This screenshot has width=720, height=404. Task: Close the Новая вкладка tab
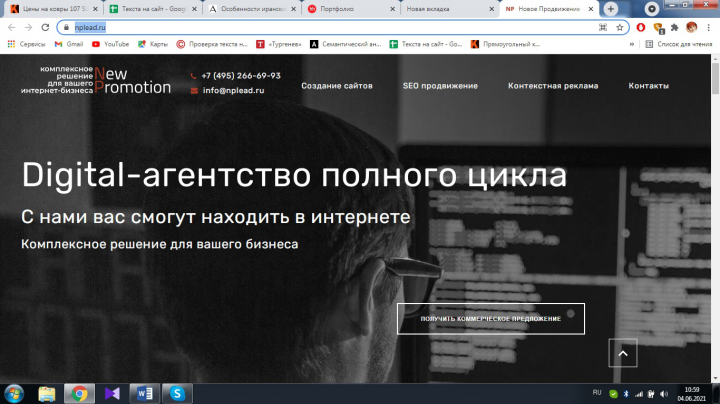click(492, 9)
